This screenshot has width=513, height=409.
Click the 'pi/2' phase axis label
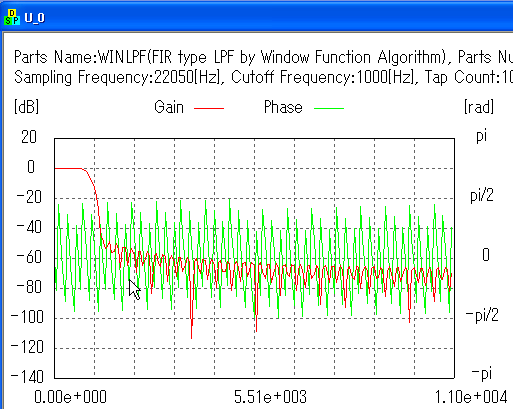[x=482, y=195]
